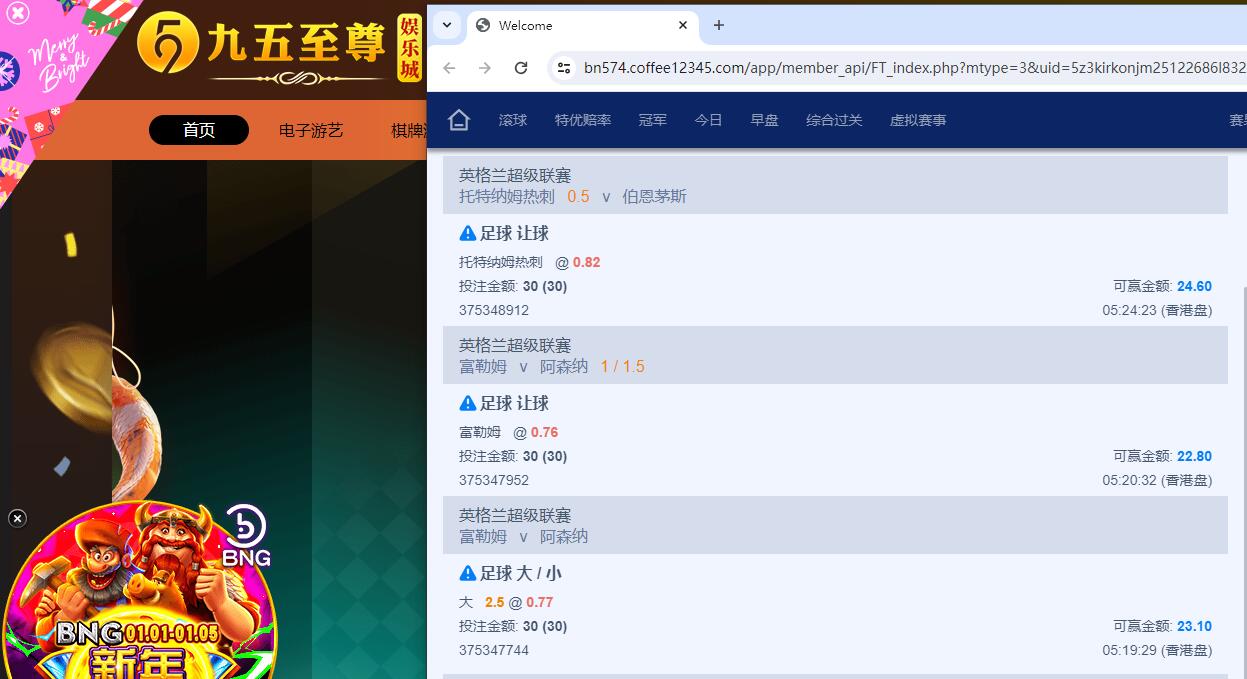Focus the URL address bar
Viewport: 1247px width, 679px height.
[x=914, y=68]
